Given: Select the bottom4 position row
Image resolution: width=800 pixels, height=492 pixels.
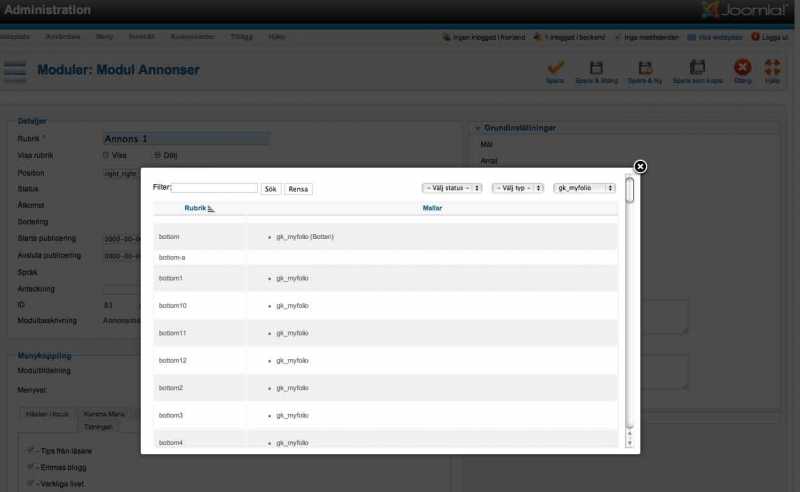Looking at the screenshot, I should tap(385, 439).
